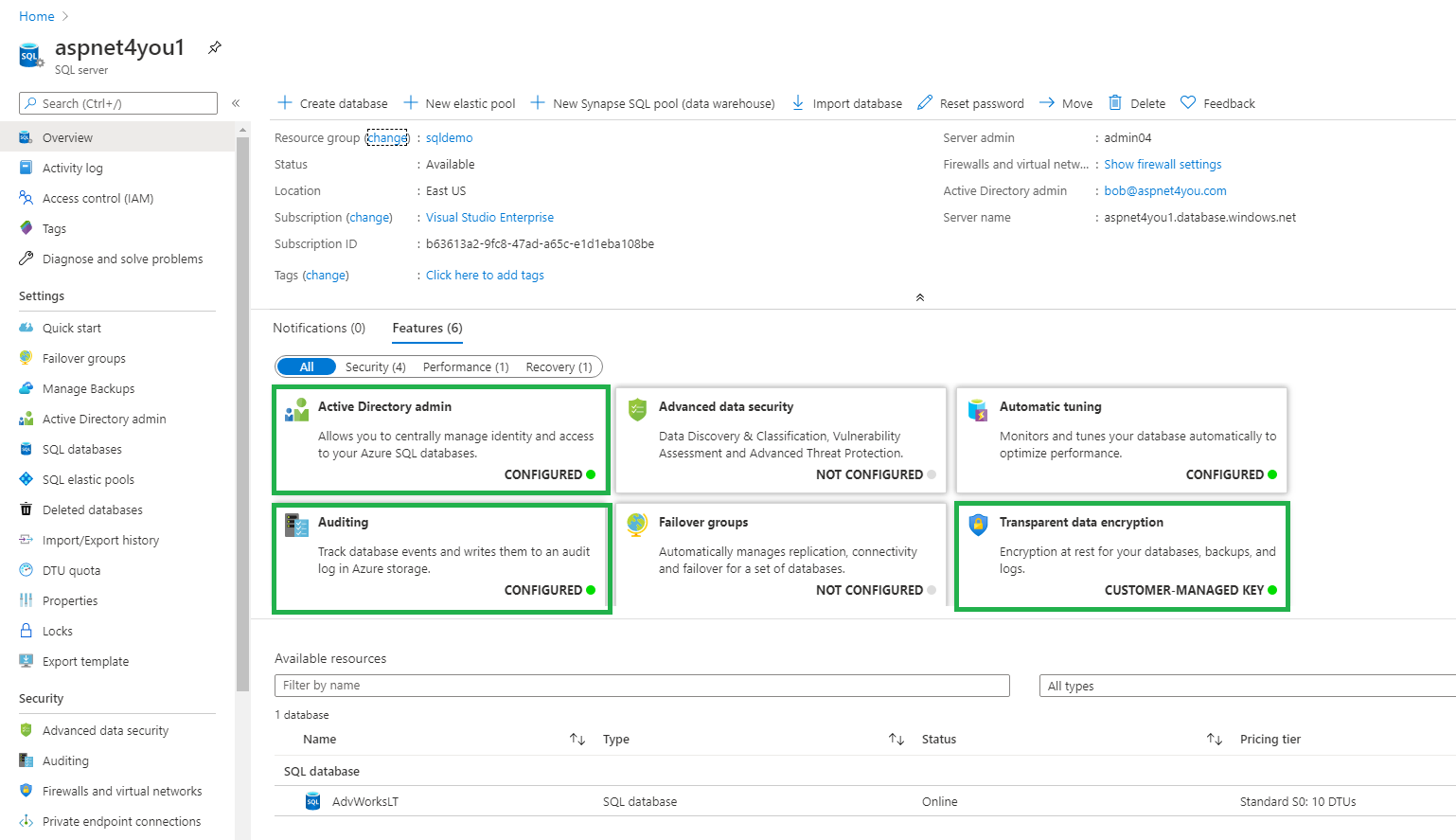Click New elastic pool
Image resolution: width=1456 pixels, height=840 pixels.
point(459,103)
